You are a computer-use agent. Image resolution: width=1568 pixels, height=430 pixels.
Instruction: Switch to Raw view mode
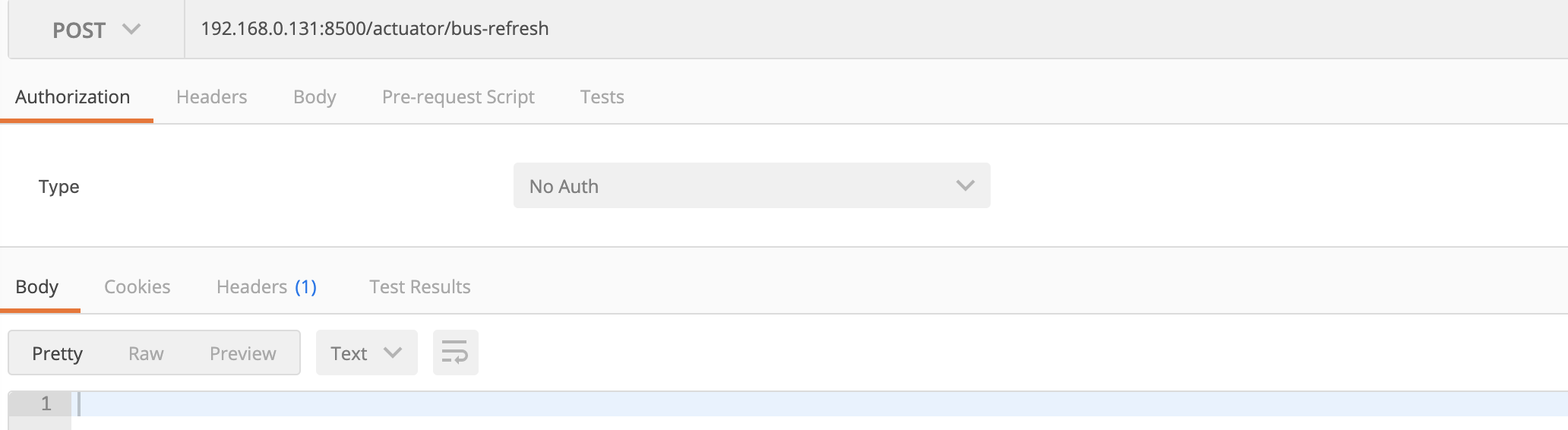coord(146,353)
